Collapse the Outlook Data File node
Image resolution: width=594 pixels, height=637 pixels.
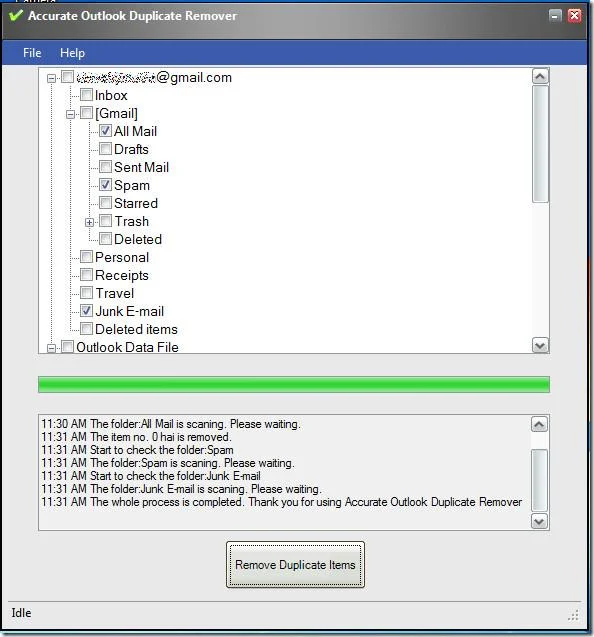(x=51, y=348)
